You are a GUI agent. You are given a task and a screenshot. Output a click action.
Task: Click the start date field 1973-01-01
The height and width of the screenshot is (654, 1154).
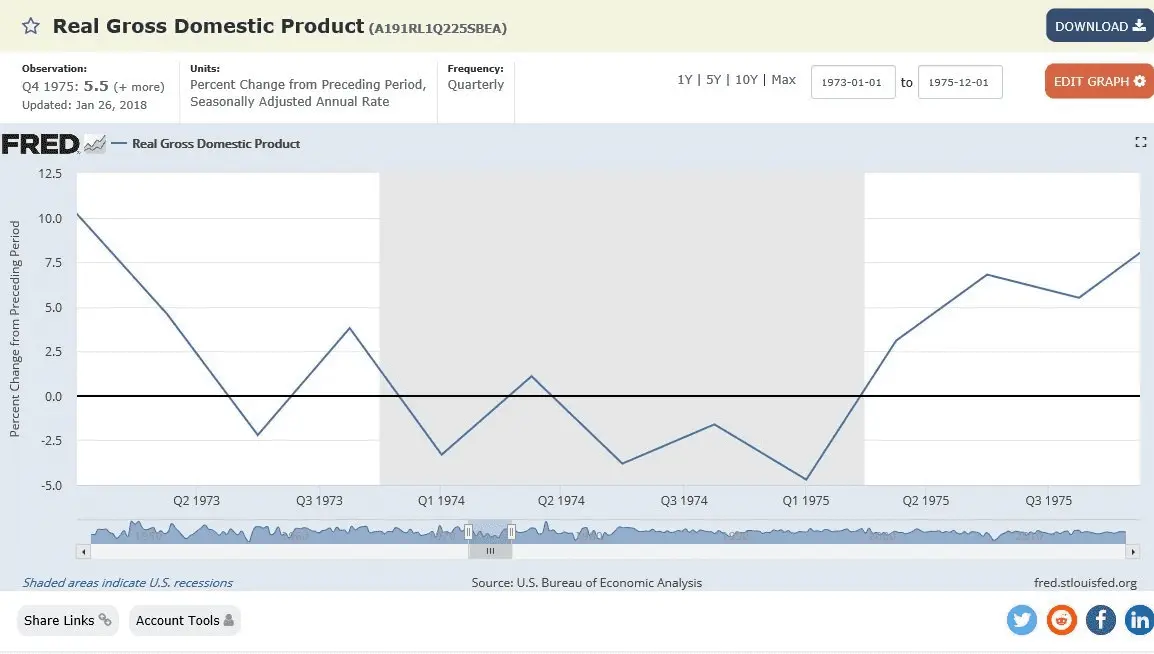click(x=852, y=82)
